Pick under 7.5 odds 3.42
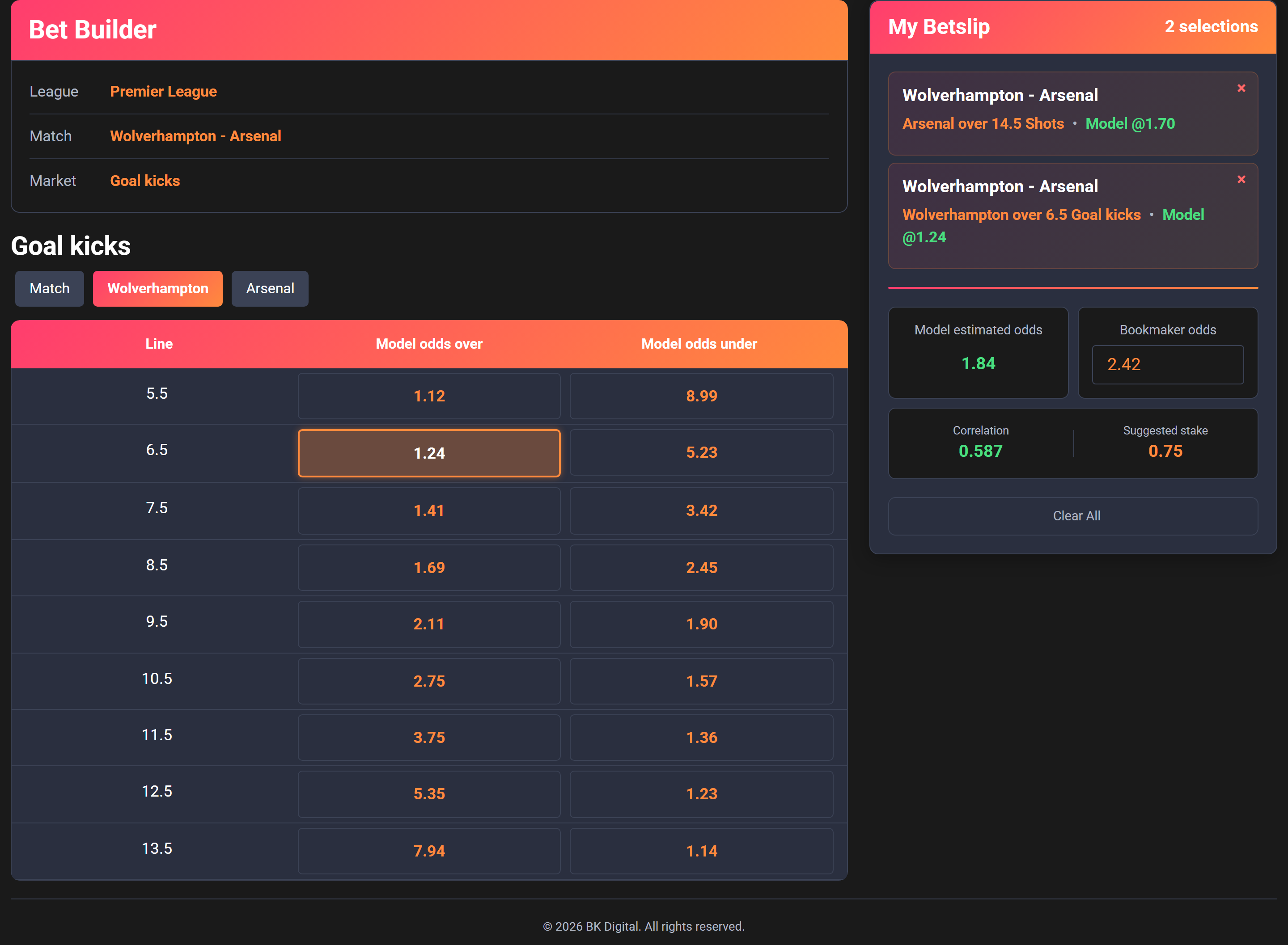This screenshot has height=945, width=1288. tap(702, 511)
